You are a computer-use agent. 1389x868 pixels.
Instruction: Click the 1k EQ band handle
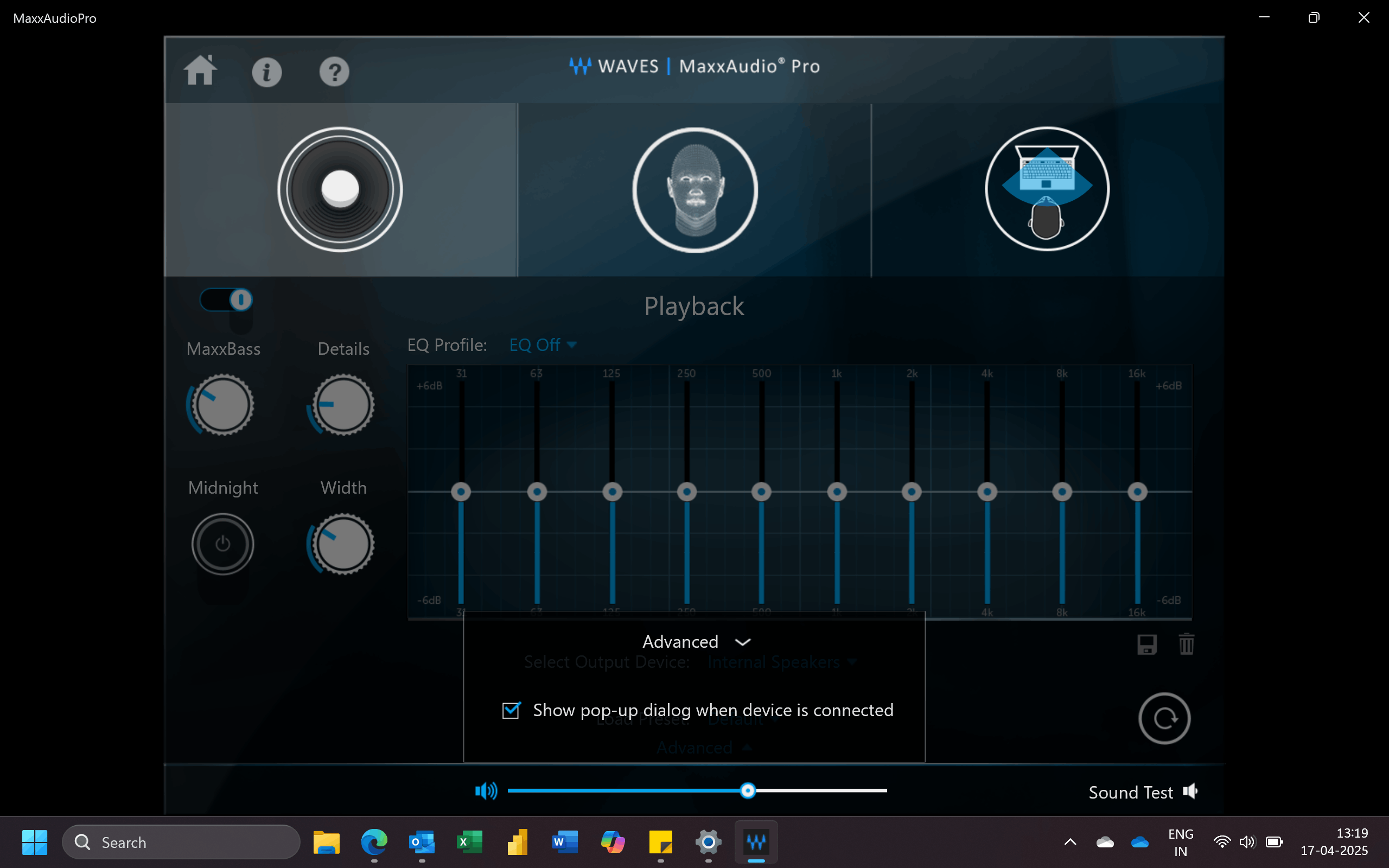[837, 492]
